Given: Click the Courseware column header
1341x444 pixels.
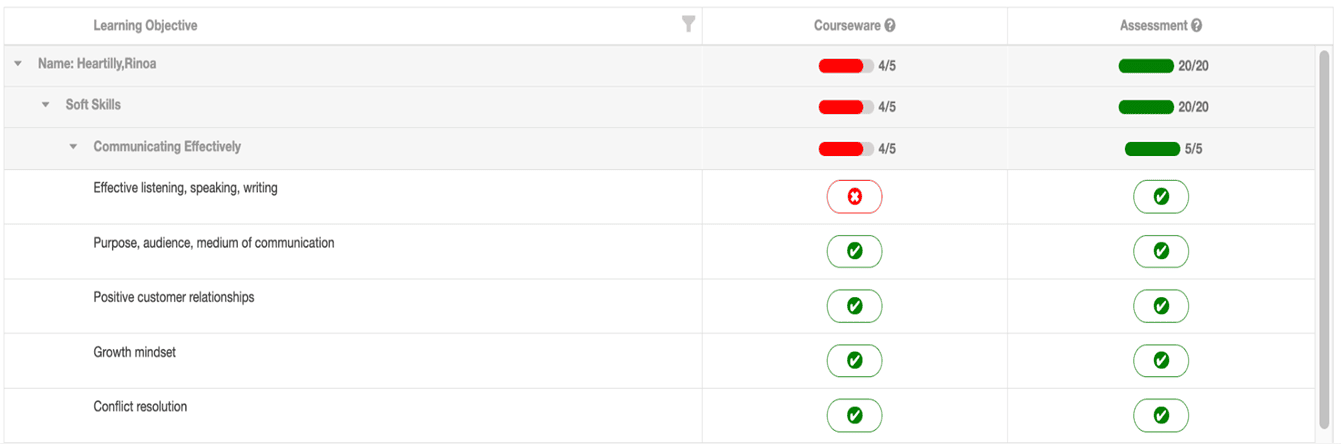Looking at the screenshot, I should (846, 26).
